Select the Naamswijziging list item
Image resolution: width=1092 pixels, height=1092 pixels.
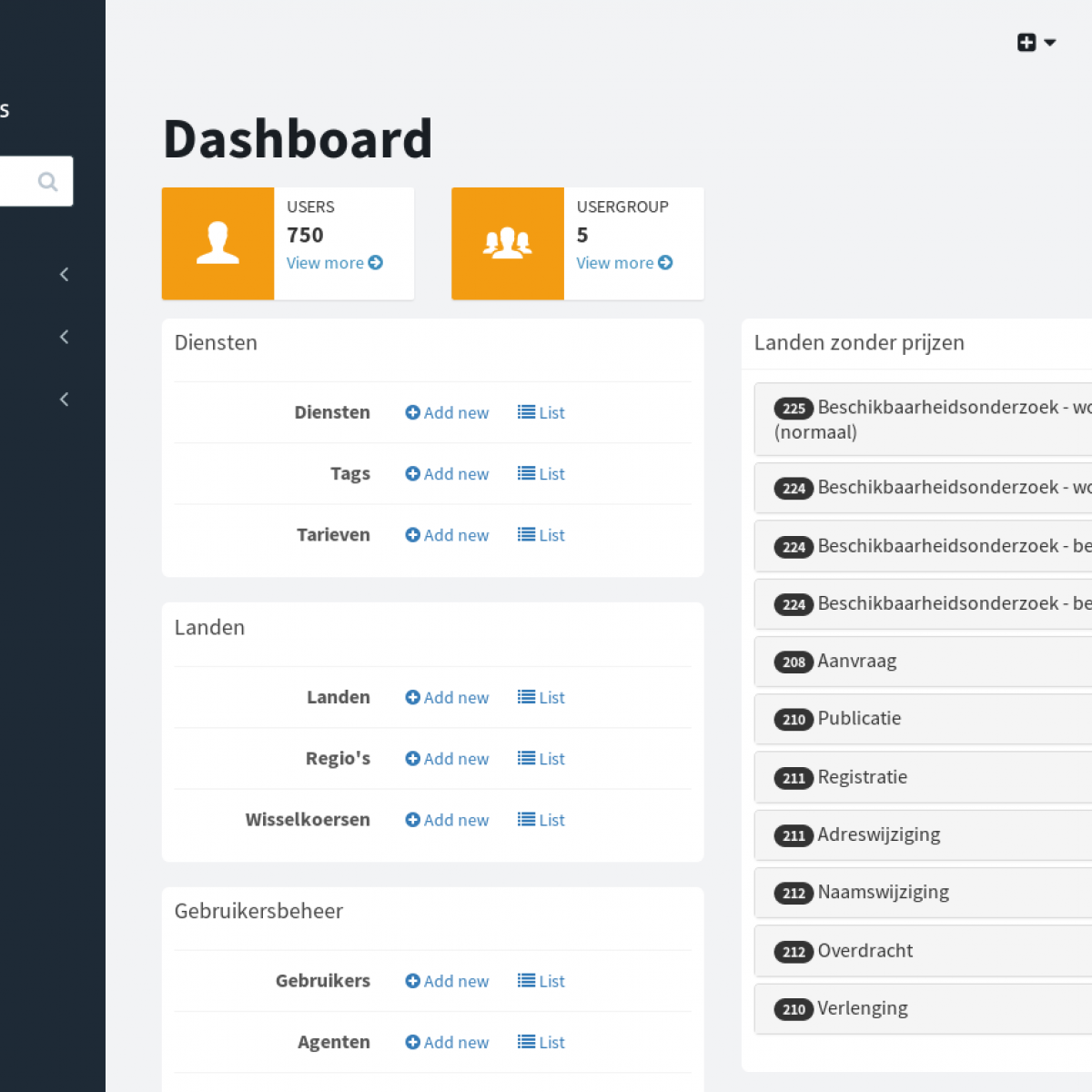pyautogui.click(x=923, y=893)
